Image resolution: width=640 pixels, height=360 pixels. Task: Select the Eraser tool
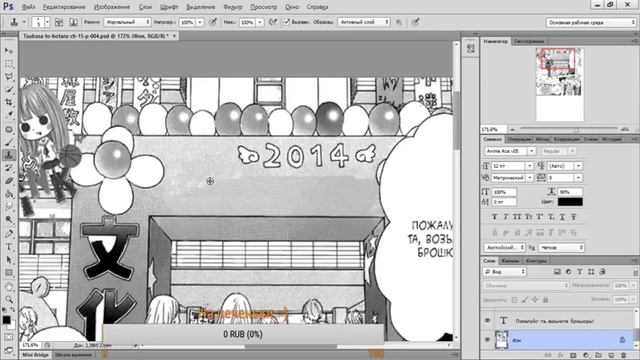coord(9,181)
